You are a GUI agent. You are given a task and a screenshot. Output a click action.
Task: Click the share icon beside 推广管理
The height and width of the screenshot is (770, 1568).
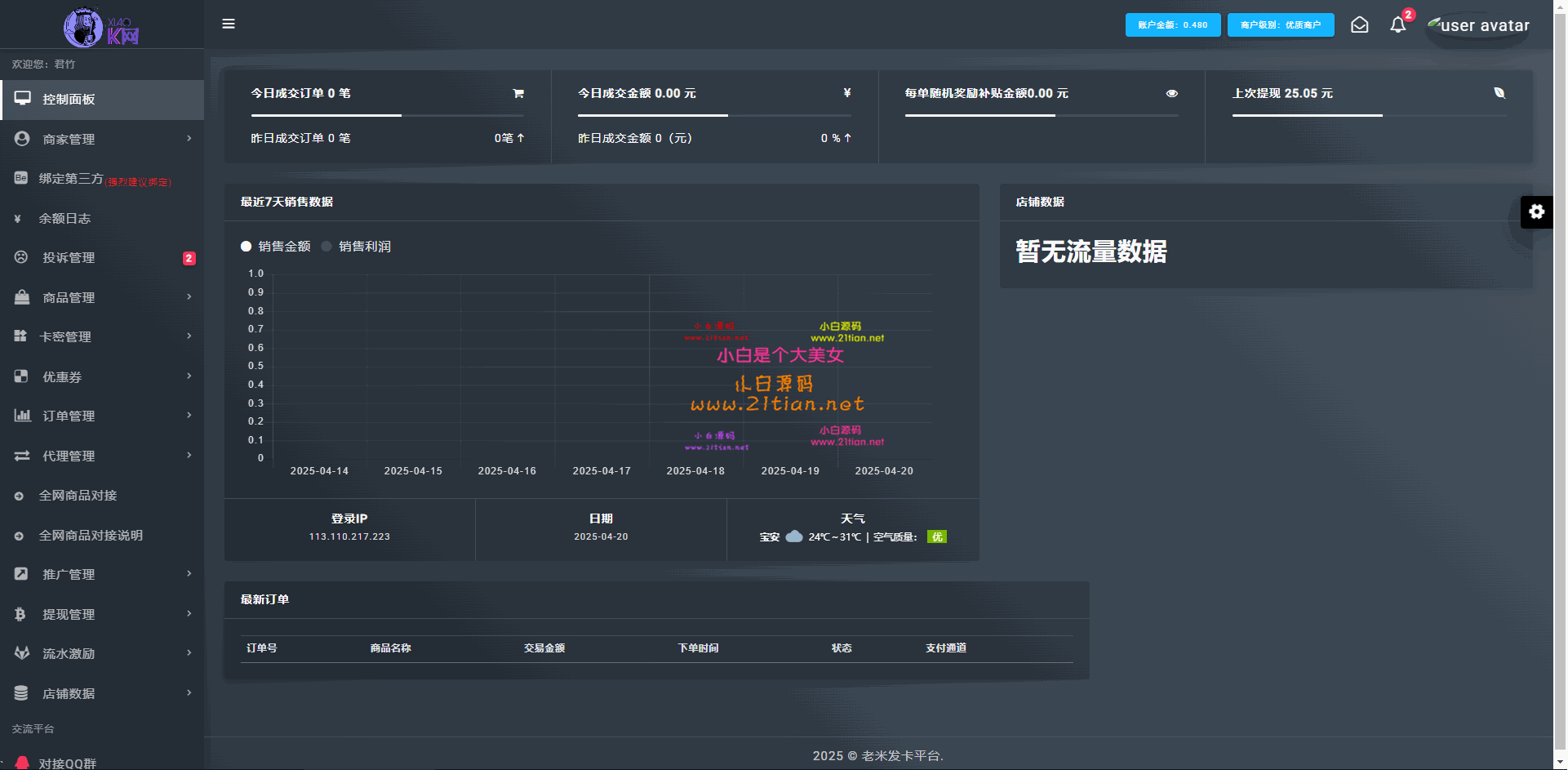coord(21,574)
